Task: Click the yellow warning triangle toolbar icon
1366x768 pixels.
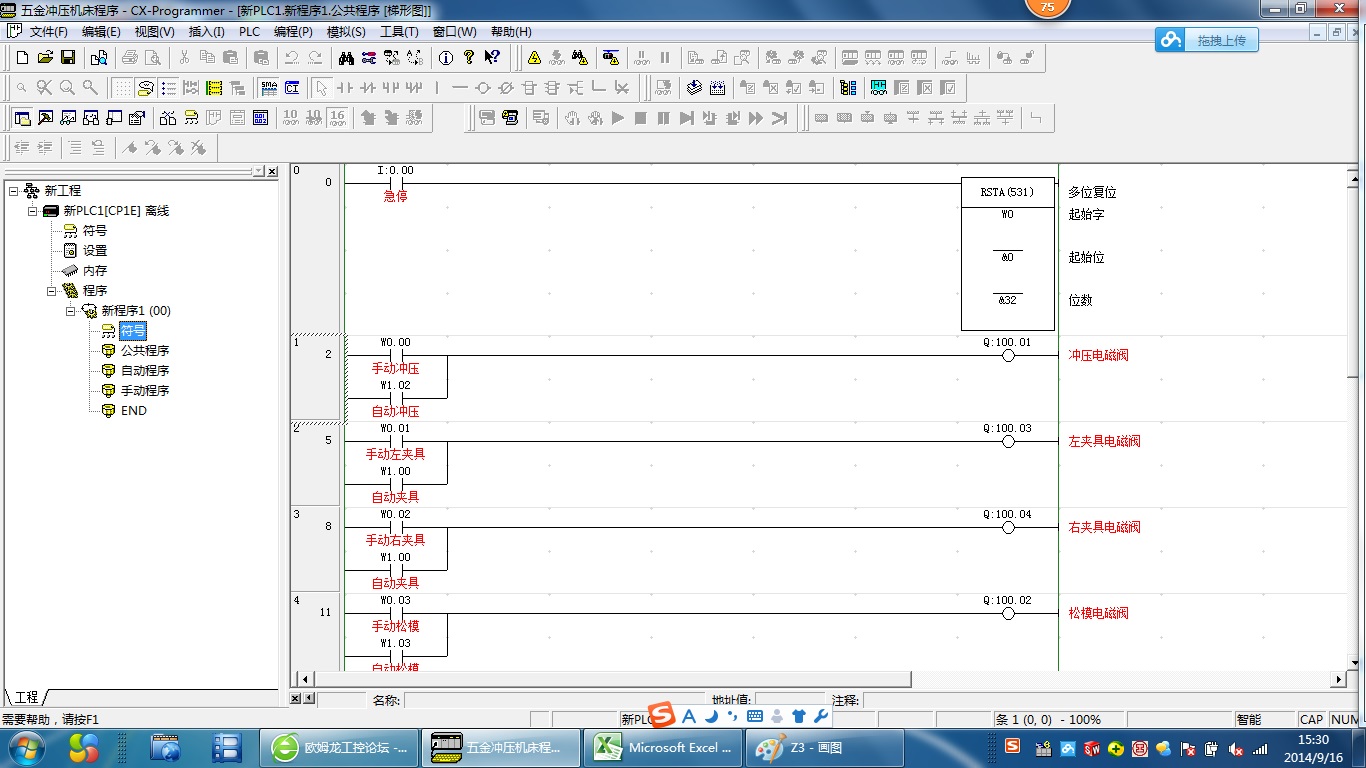Action: (x=534, y=58)
